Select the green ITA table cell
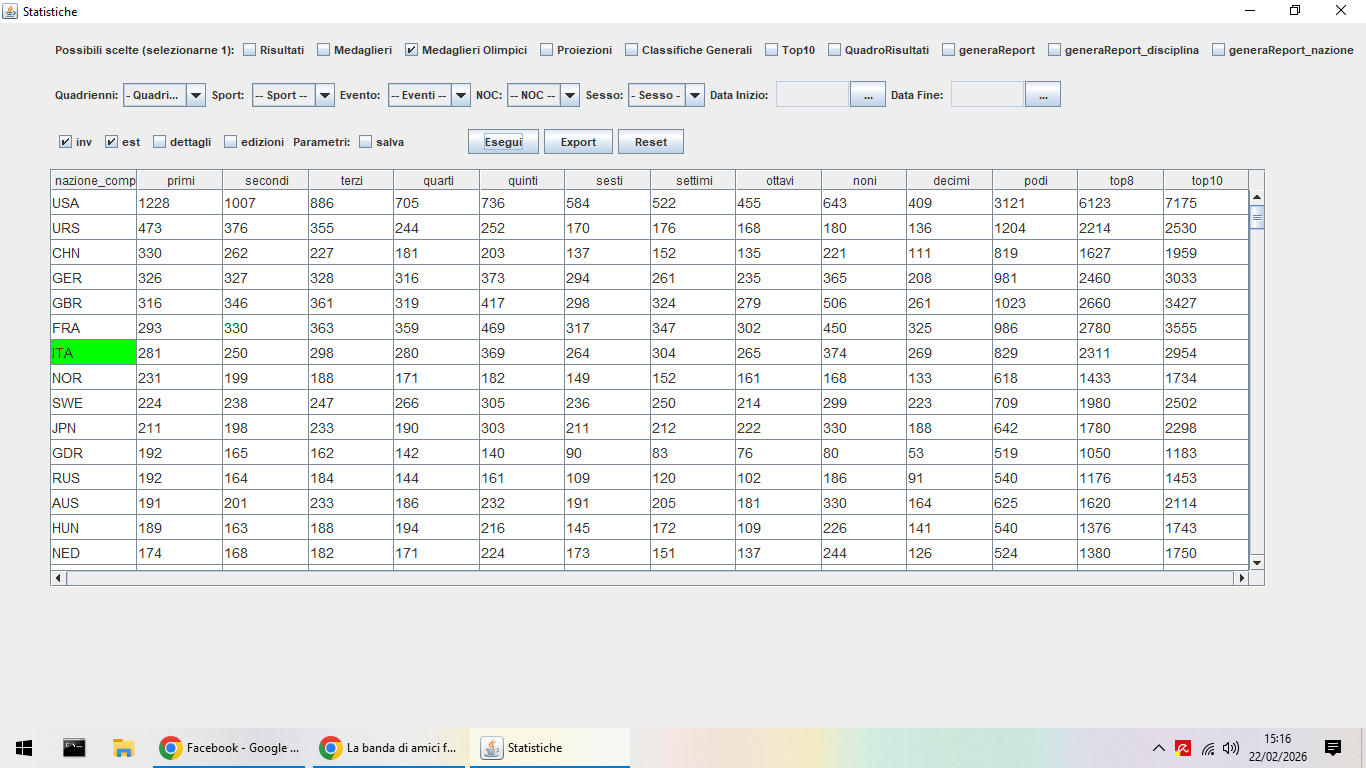Screen dimensions: 1366x768 (93, 353)
